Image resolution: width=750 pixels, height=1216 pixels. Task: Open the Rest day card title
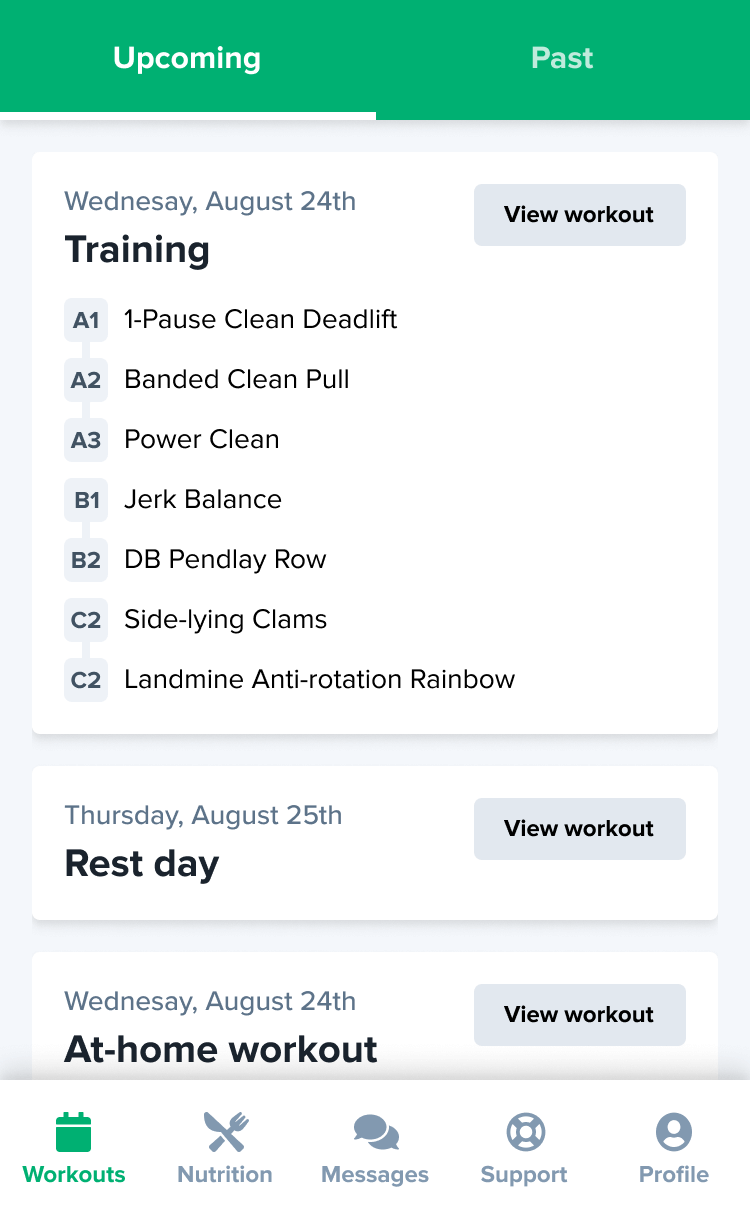click(142, 864)
